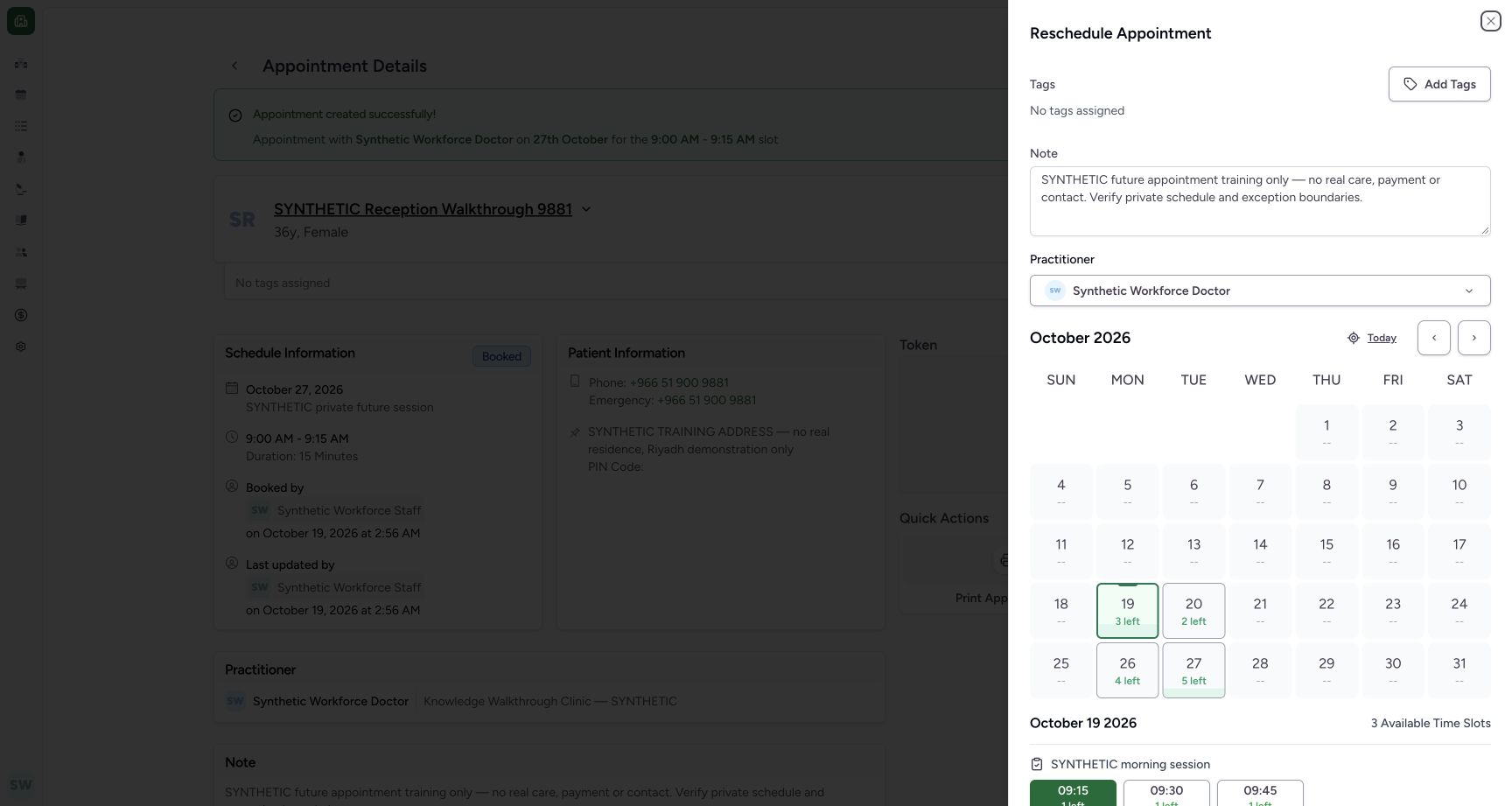Click the Add Tags button
The width and height of the screenshot is (1512, 806).
pos(1439,84)
